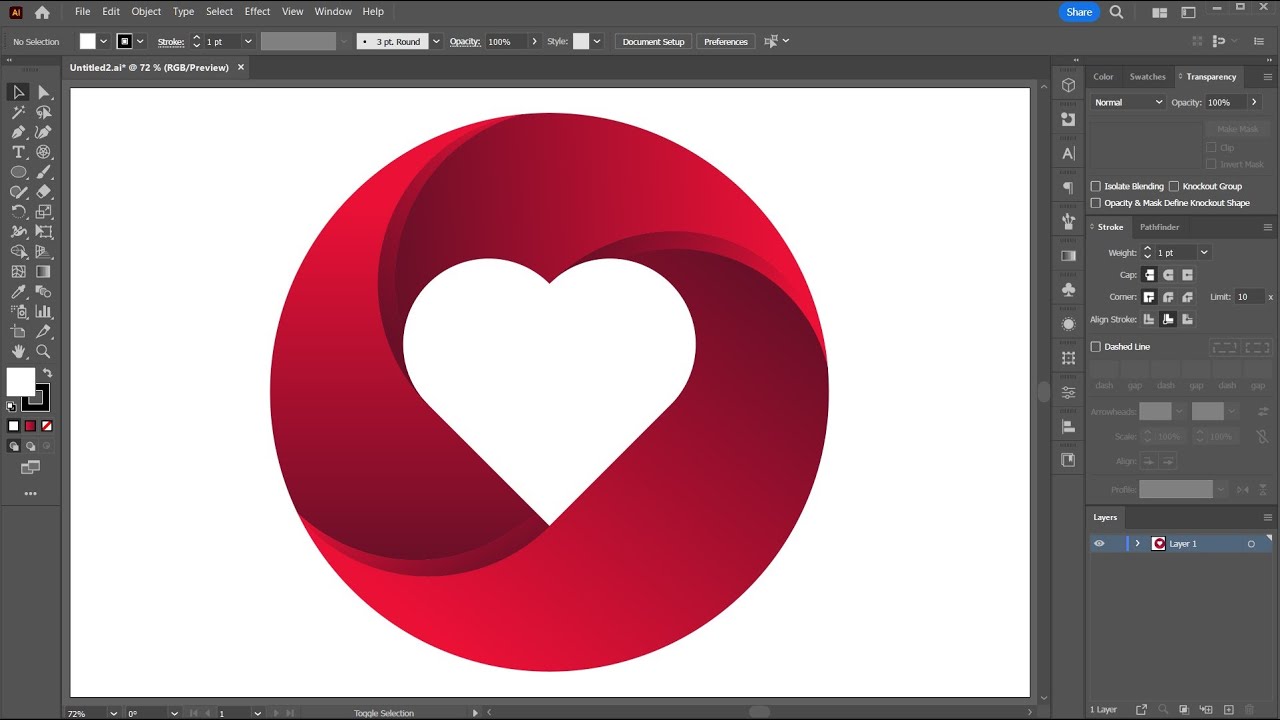
Task: Open the Search icon in top bar
Action: coord(1117,12)
